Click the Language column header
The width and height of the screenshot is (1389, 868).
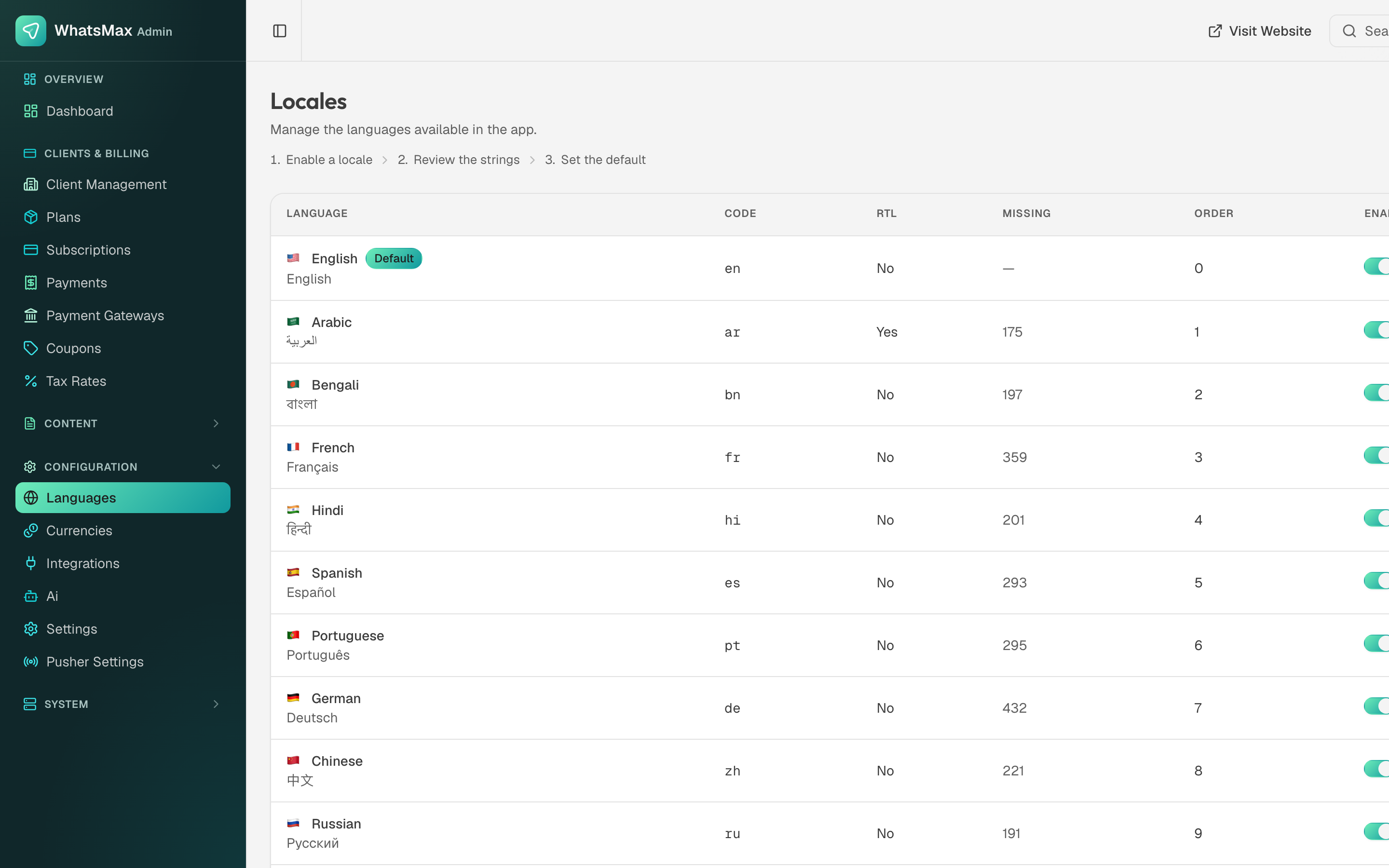point(317,214)
